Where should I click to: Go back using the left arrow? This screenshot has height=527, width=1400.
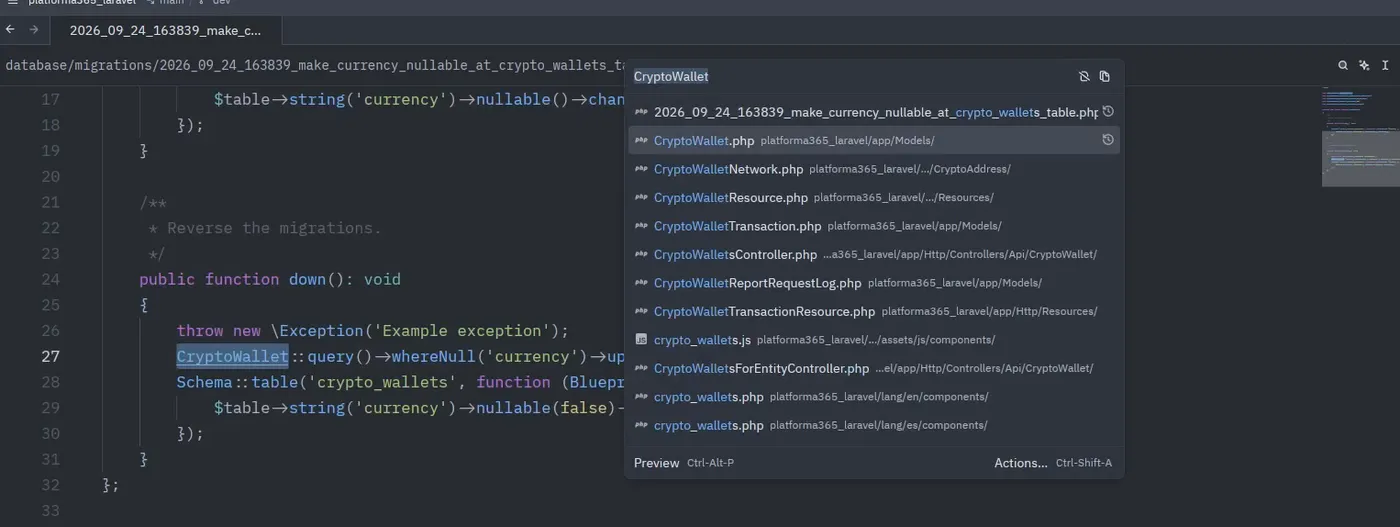click(x=10, y=30)
